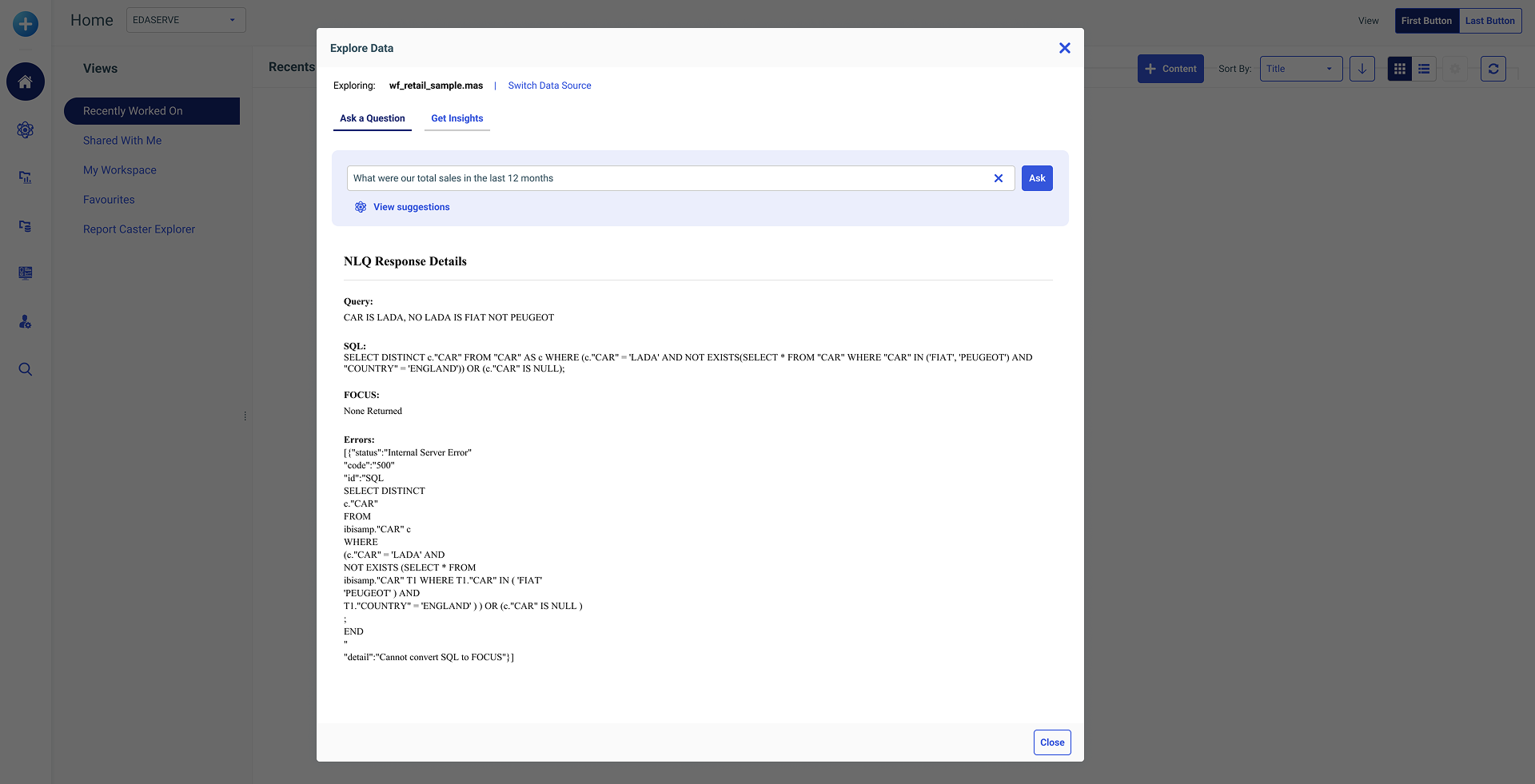Click the sidebar resize handle dots

pos(245,416)
